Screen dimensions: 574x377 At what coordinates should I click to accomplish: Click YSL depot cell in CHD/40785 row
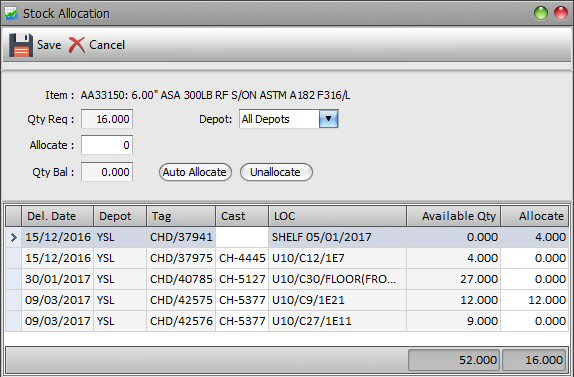pos(120,279)
